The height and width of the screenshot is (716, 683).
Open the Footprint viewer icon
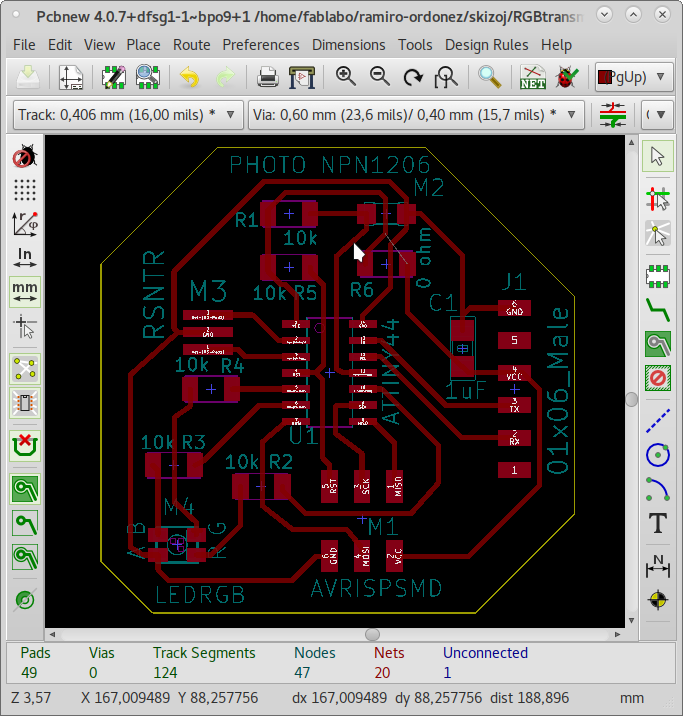click(x=147, y=77)
